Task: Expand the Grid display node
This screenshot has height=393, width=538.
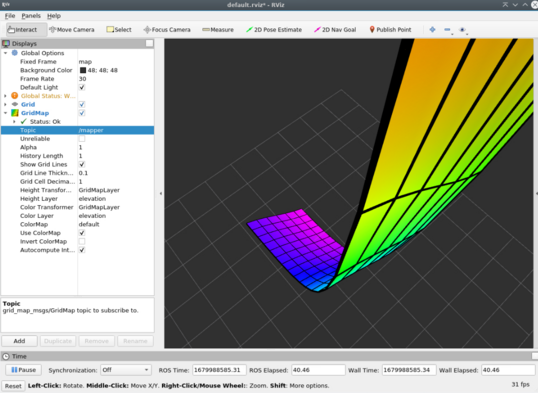Action: click(x=5, y=104)
